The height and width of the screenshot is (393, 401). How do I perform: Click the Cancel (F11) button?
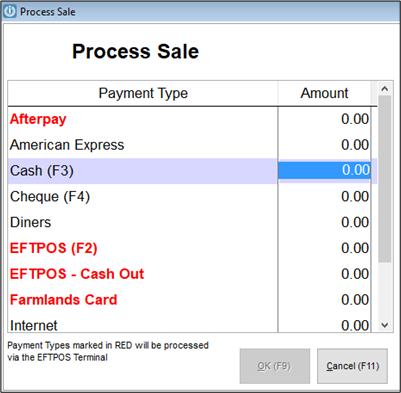(352, 366)
